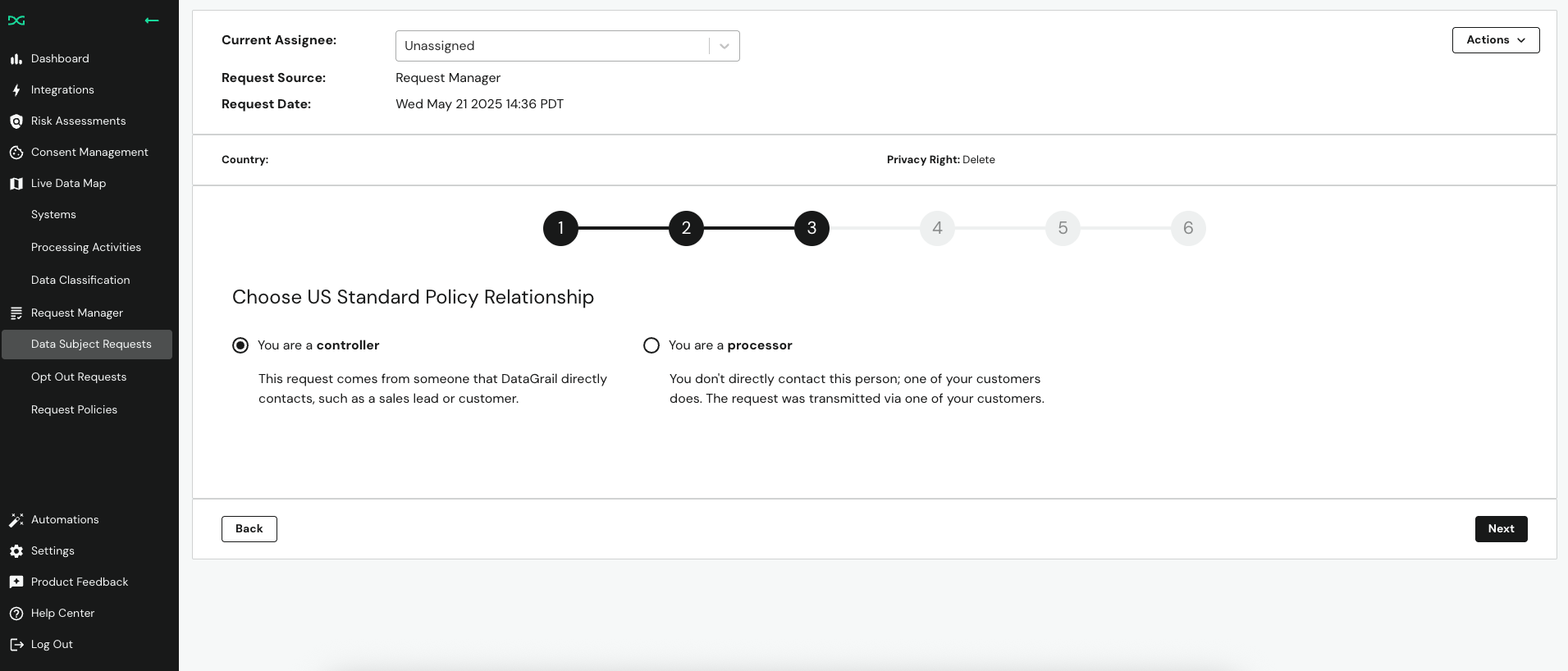Open the Current Assignee dropdown
The width and height of the screenshot is (1568, 671).
point(568,46)
